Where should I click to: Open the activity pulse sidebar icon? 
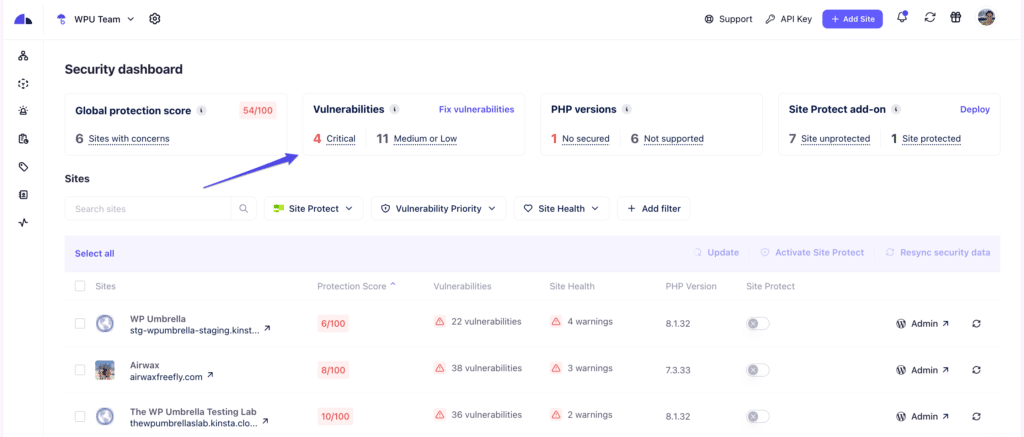(x=24, y=223)
